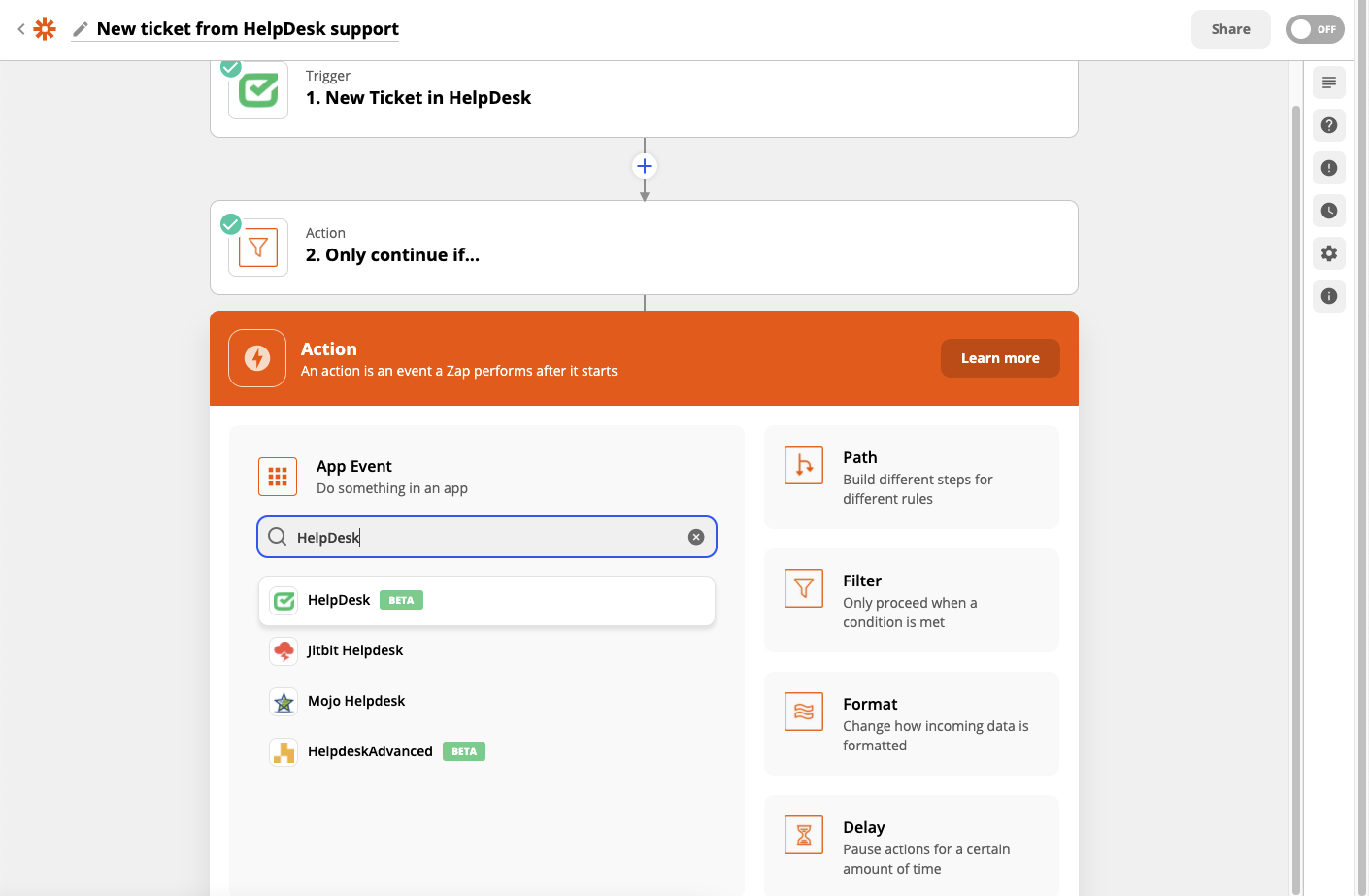Select the Filter built-in action
This screenshot has height=896, width=1369.
pyautogui.click(x=911, y=600)
